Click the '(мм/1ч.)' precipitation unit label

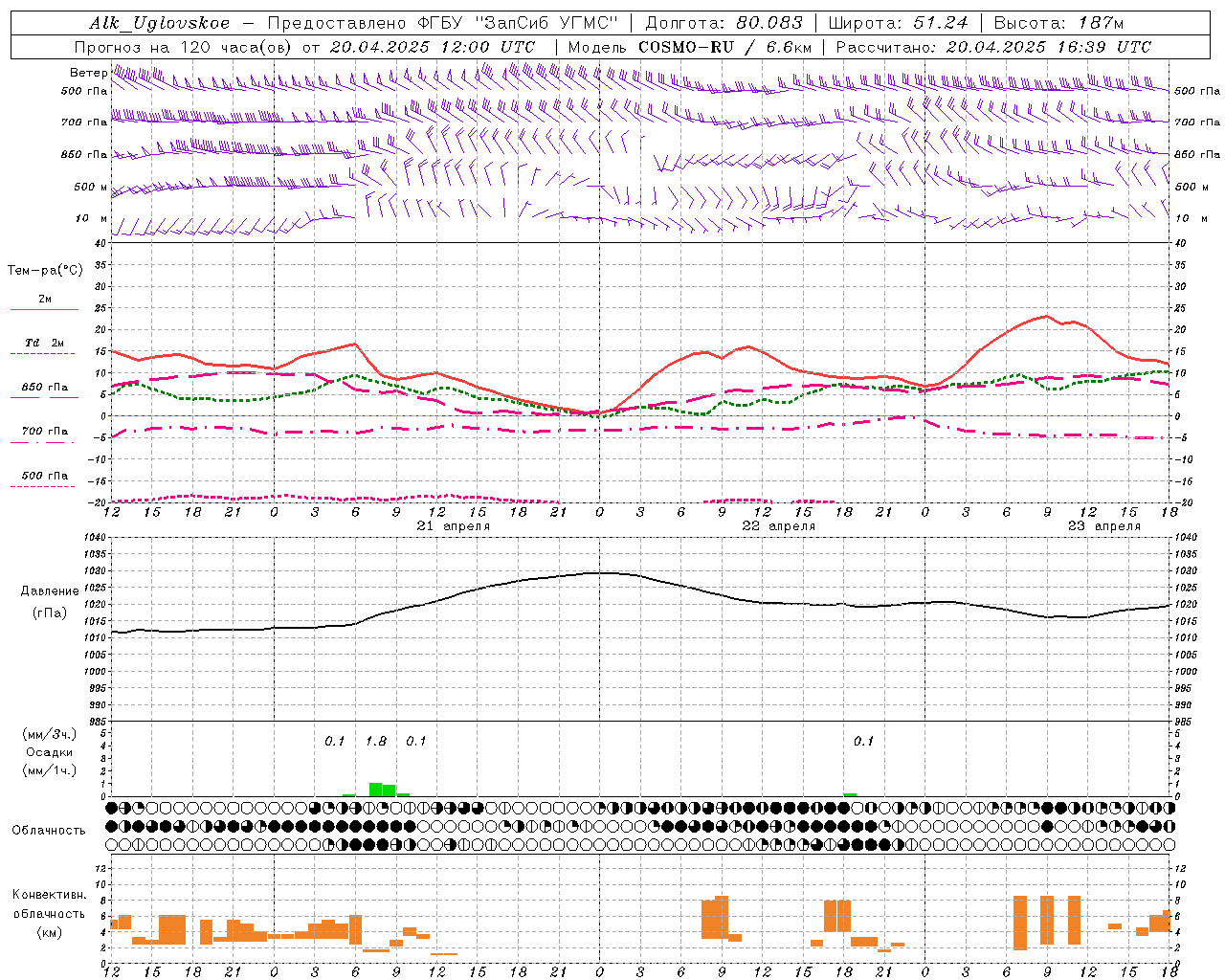pos(50,770)
